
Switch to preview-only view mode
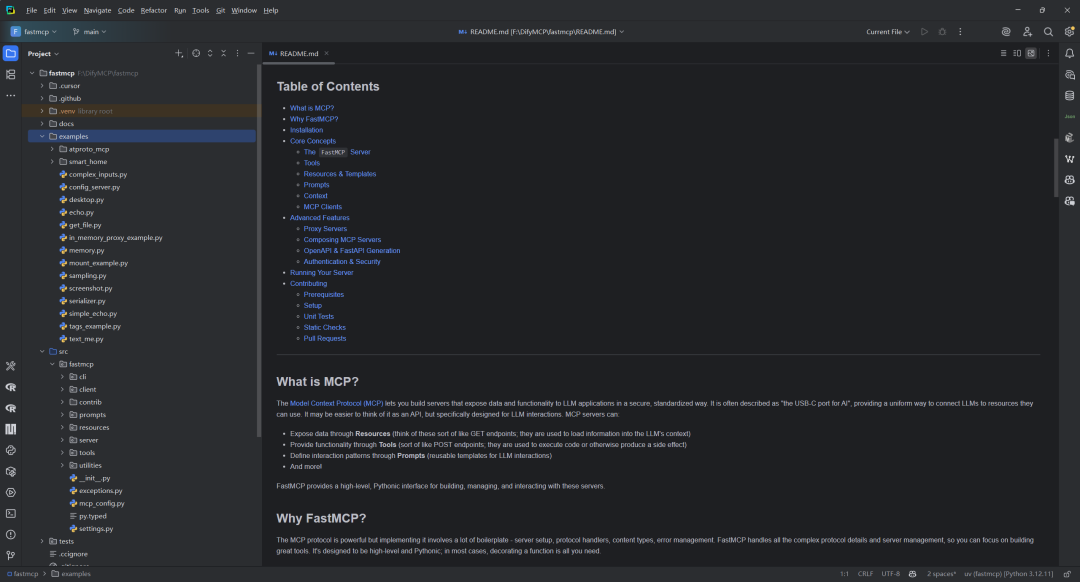(1030, 53)
